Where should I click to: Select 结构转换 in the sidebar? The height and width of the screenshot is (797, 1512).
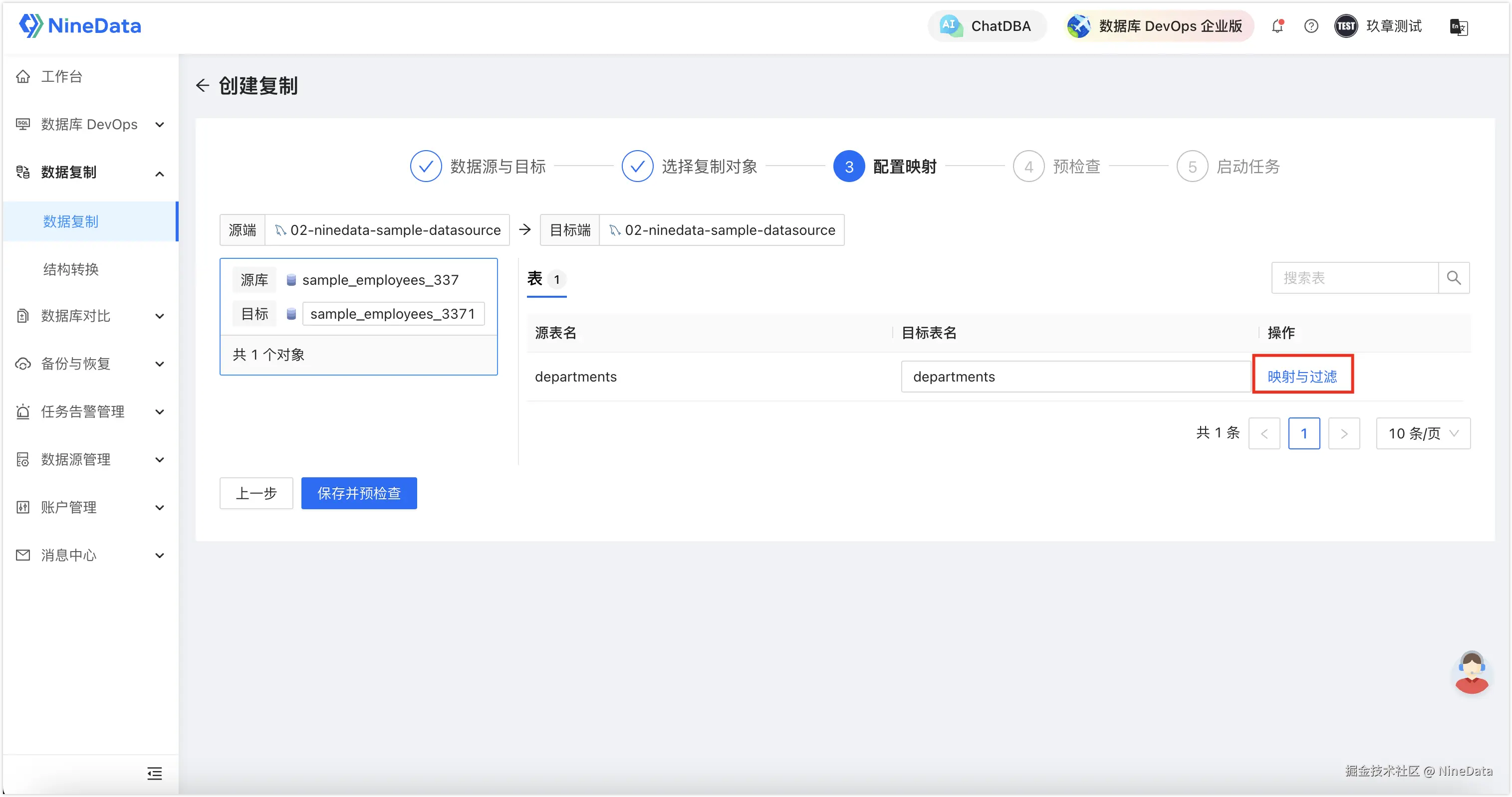pyautogui.click(x=71, y=269)
